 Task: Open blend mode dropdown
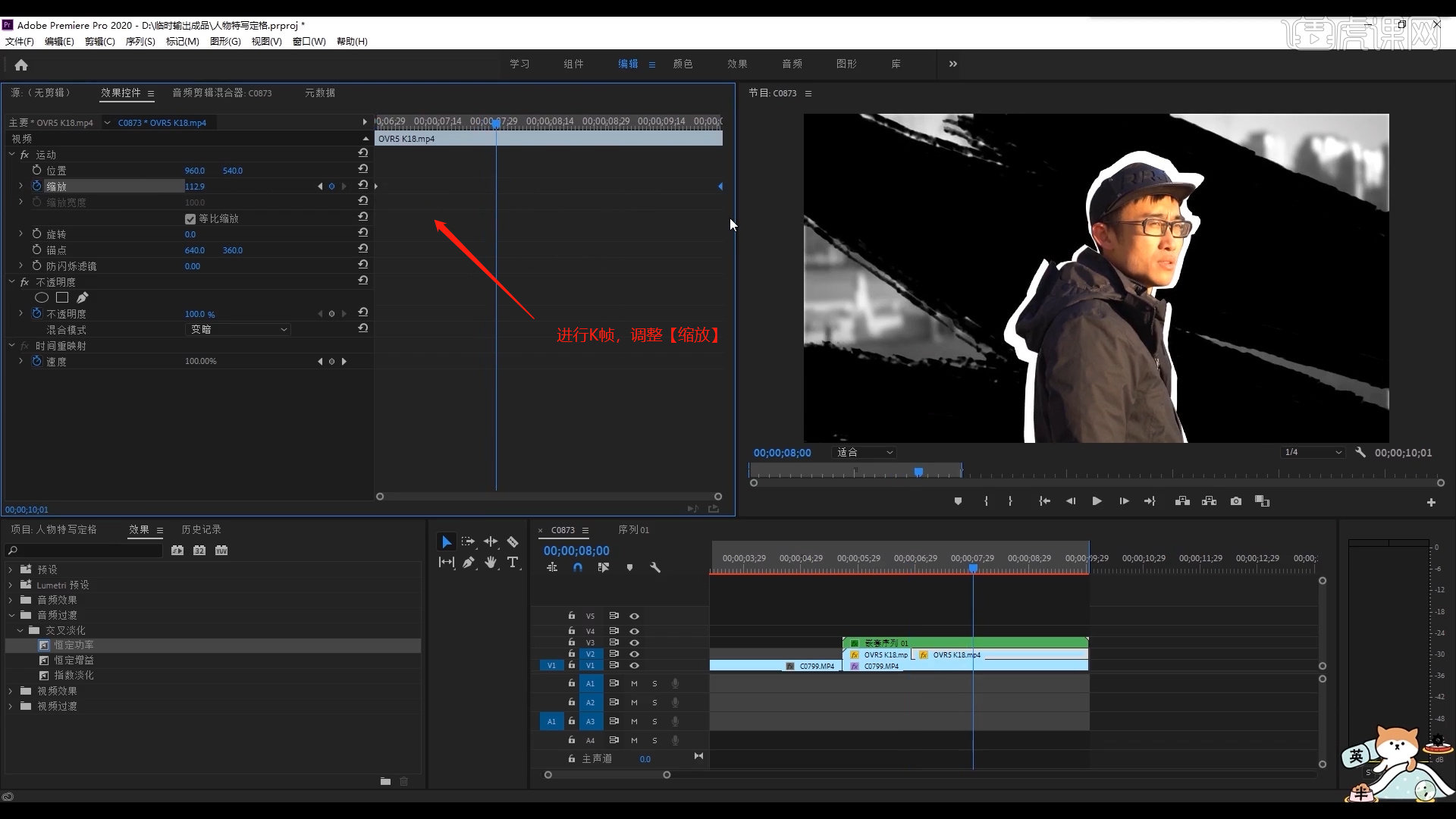pos(238,330)
